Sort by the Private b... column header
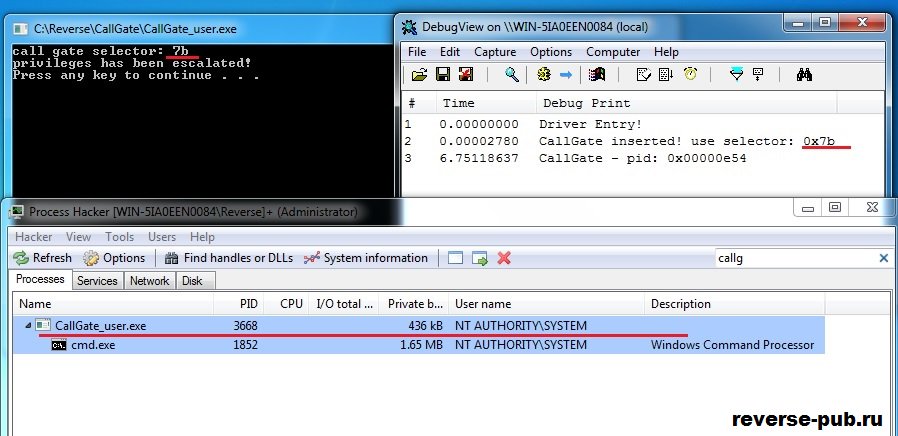Viewport: 898px width, 436px height. click(x=413, y=304)
